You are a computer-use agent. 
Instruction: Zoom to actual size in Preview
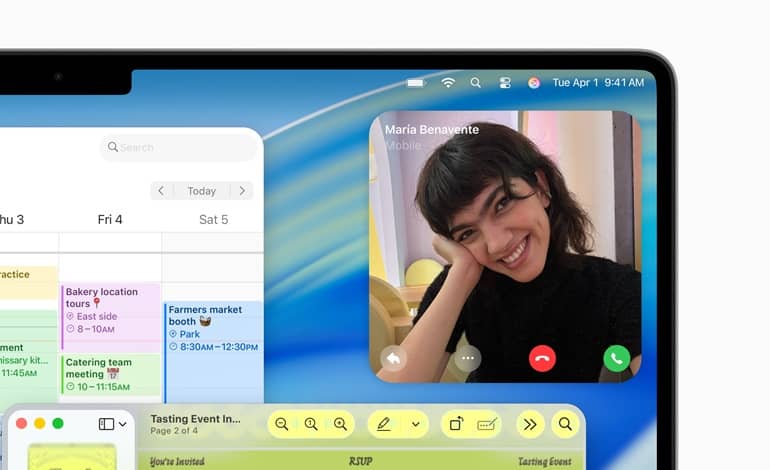[x=311, y=424]
